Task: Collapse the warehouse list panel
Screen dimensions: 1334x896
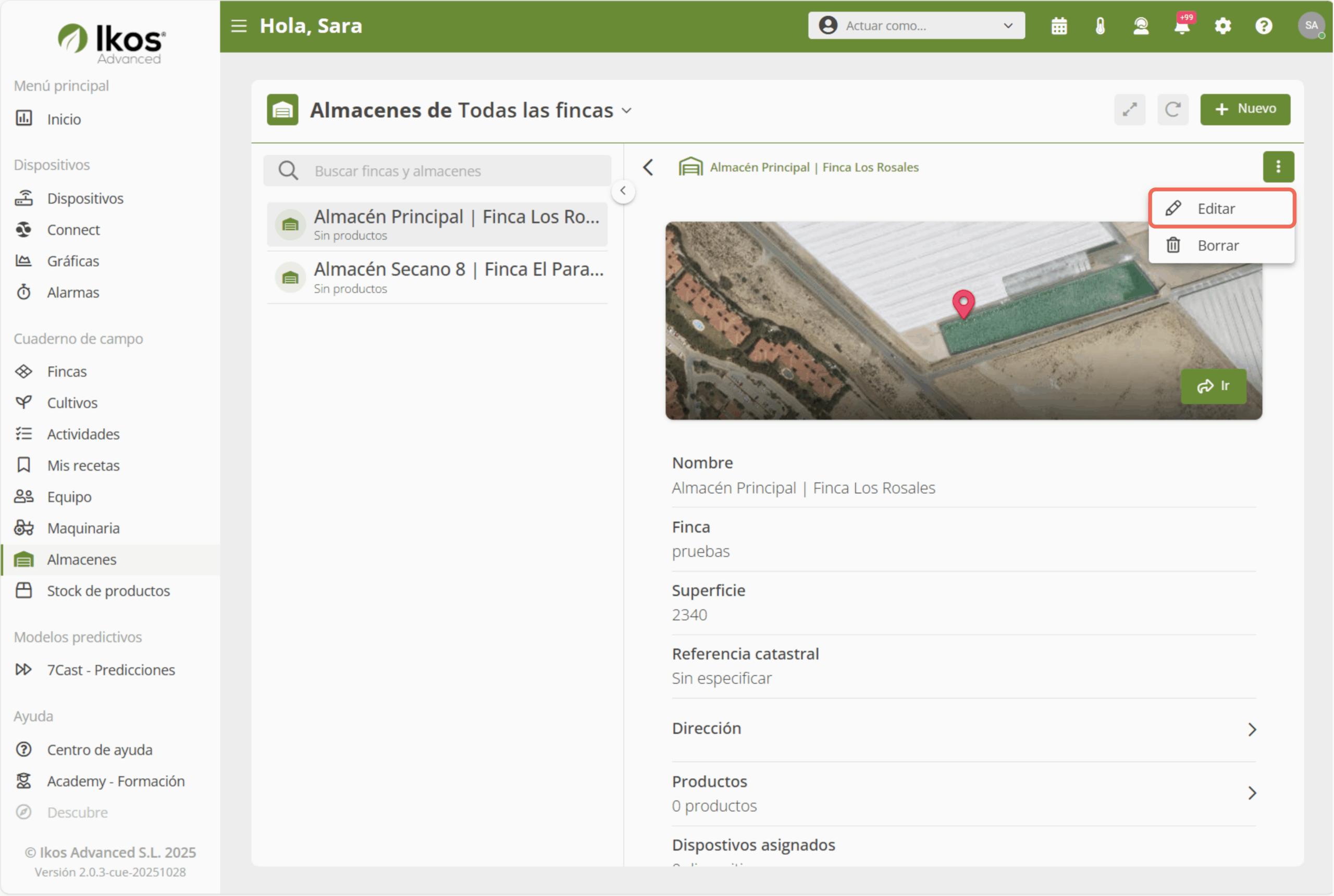Action: pos(623,191)
